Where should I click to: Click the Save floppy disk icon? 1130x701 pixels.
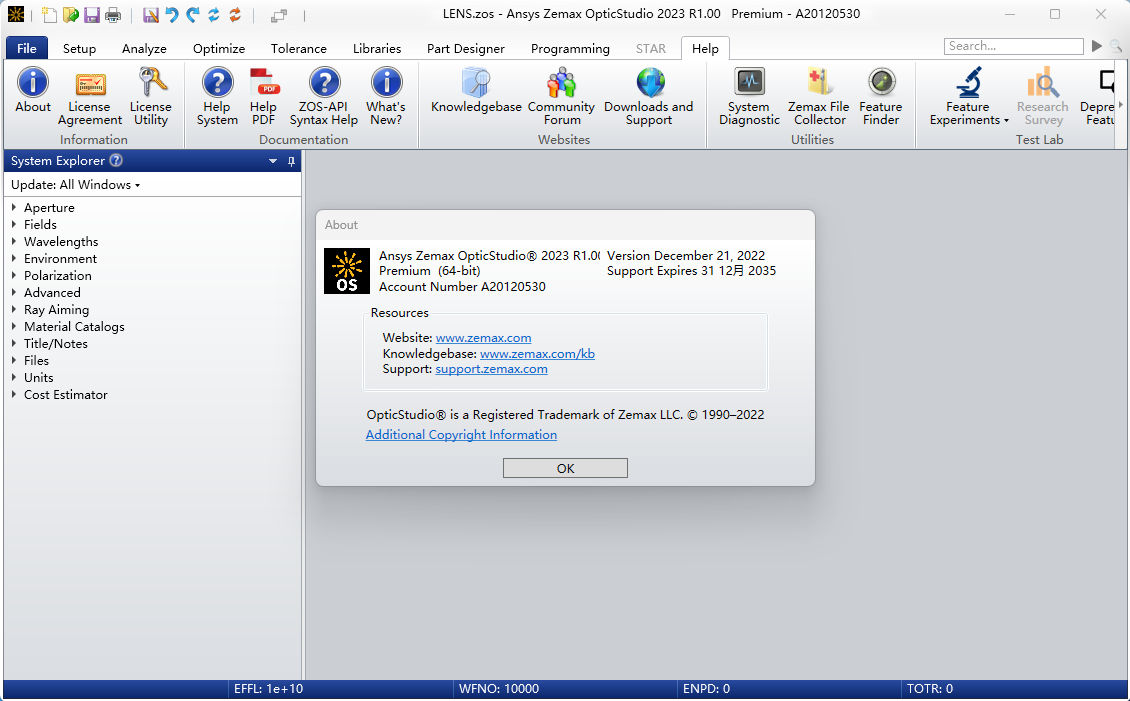point(92,14)
